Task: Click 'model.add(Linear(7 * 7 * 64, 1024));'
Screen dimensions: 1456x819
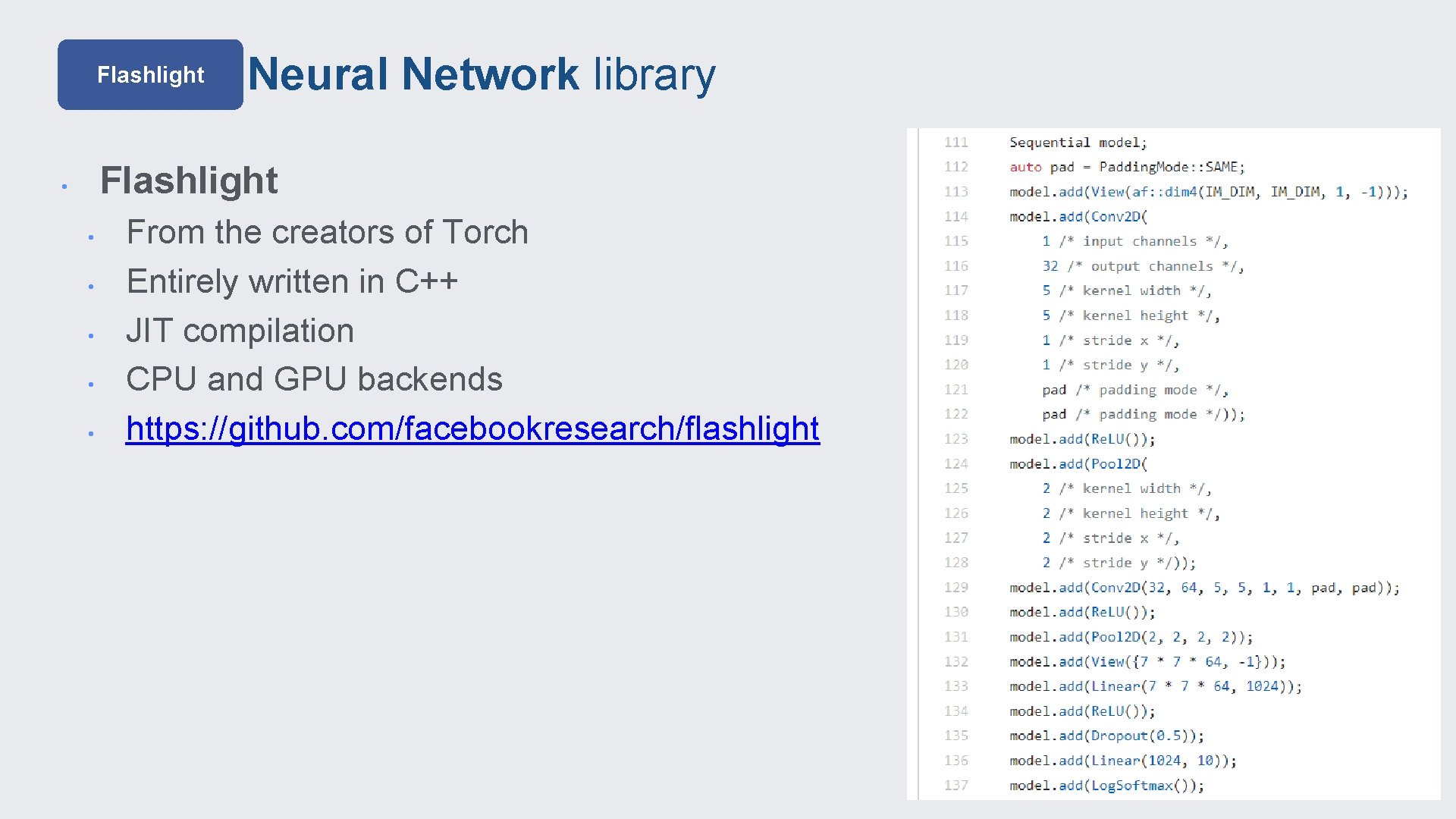Action: [1156, 686]
